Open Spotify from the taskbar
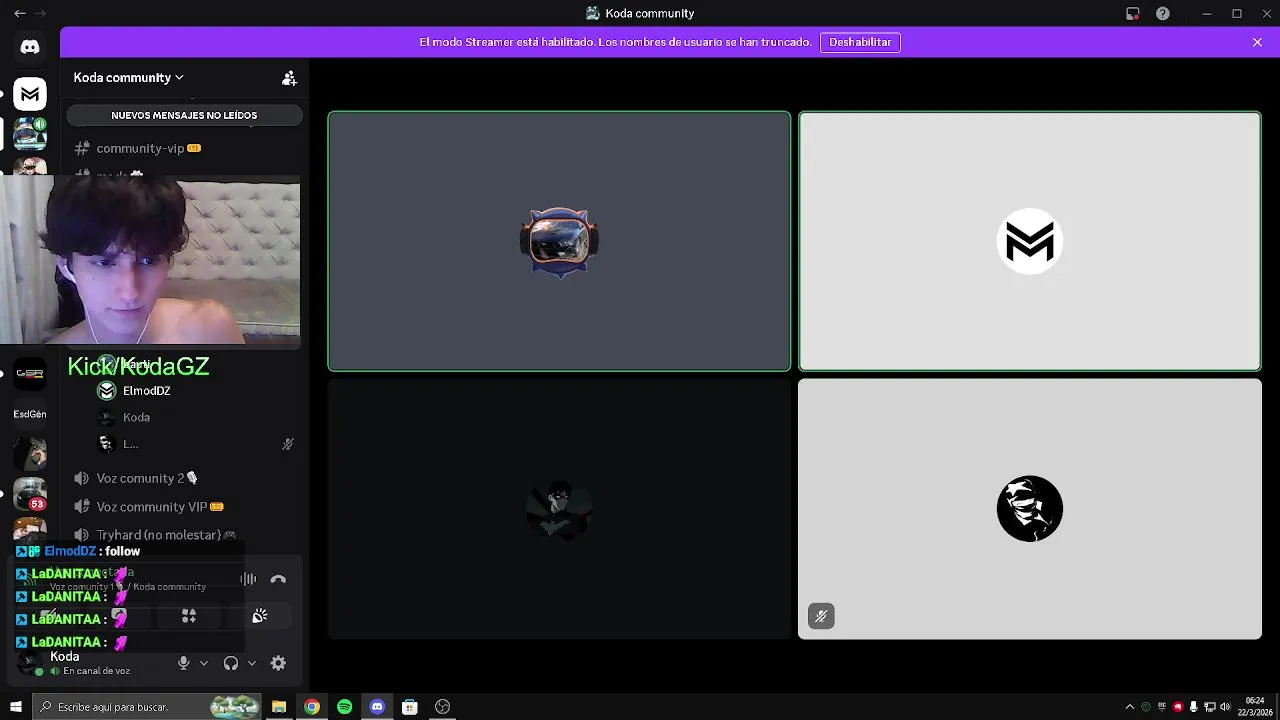Screen dimensions: 1280x720 345,707
